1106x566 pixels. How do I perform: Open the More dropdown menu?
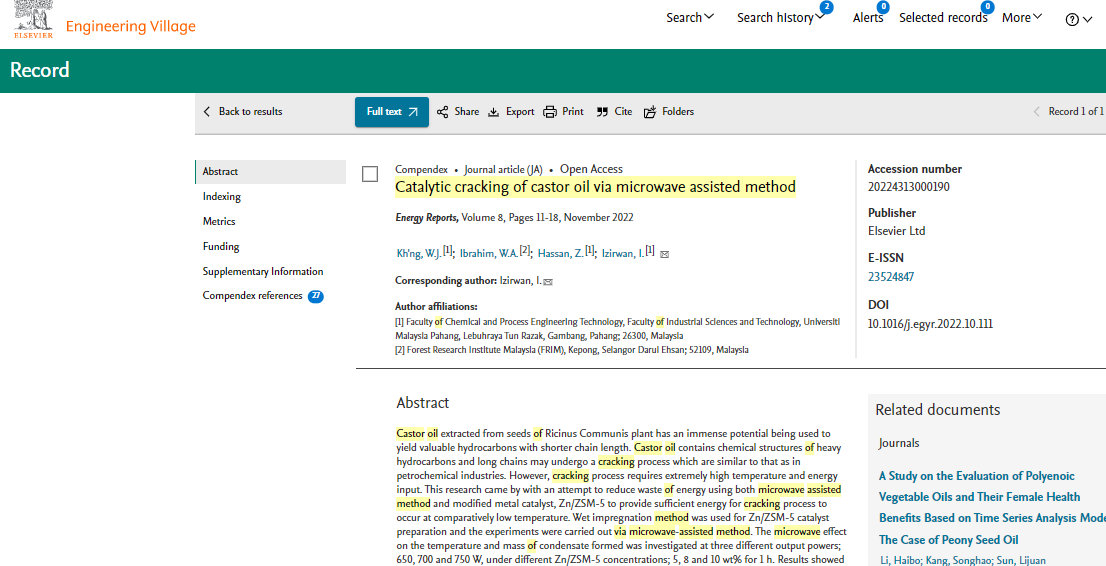[1022, 17]
